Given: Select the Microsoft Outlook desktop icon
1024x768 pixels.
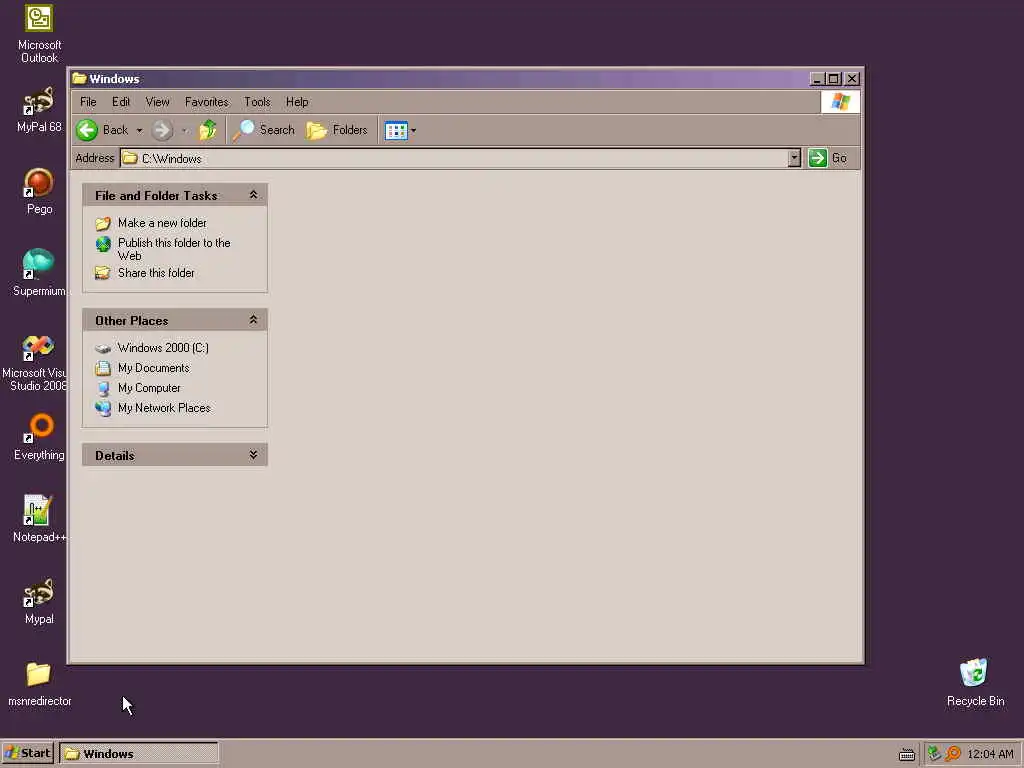Looking at the screenshot, I should click(39, 34).
